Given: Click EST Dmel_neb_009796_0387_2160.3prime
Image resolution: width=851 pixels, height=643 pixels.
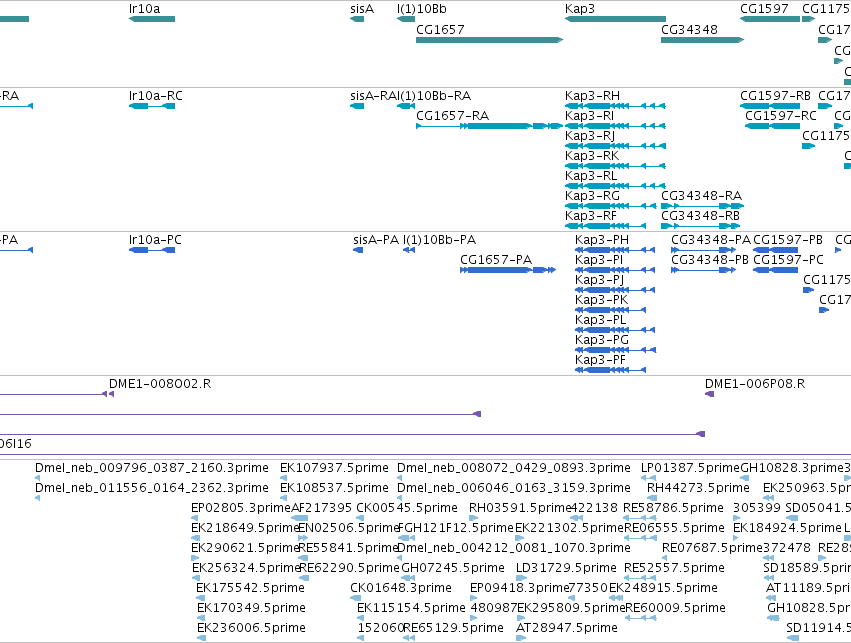Looking at the screenshot, I should [x=37, y=478].
